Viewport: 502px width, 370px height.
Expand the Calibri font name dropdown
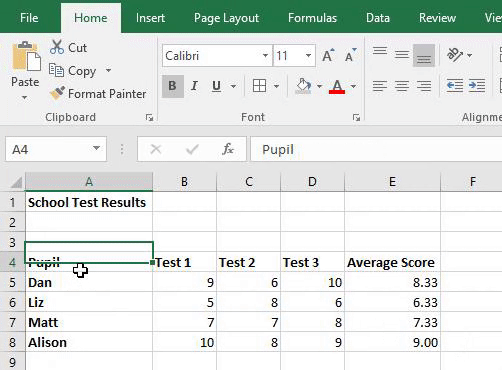[x=265, y=55]
